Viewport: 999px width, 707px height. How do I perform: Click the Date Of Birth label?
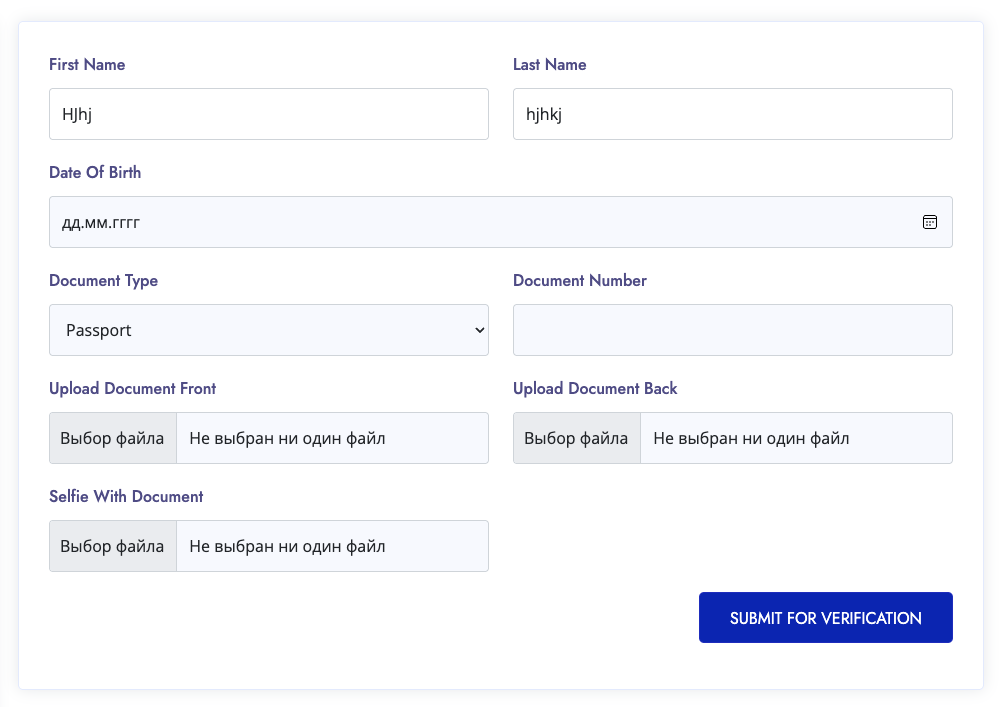coord(95,173)
